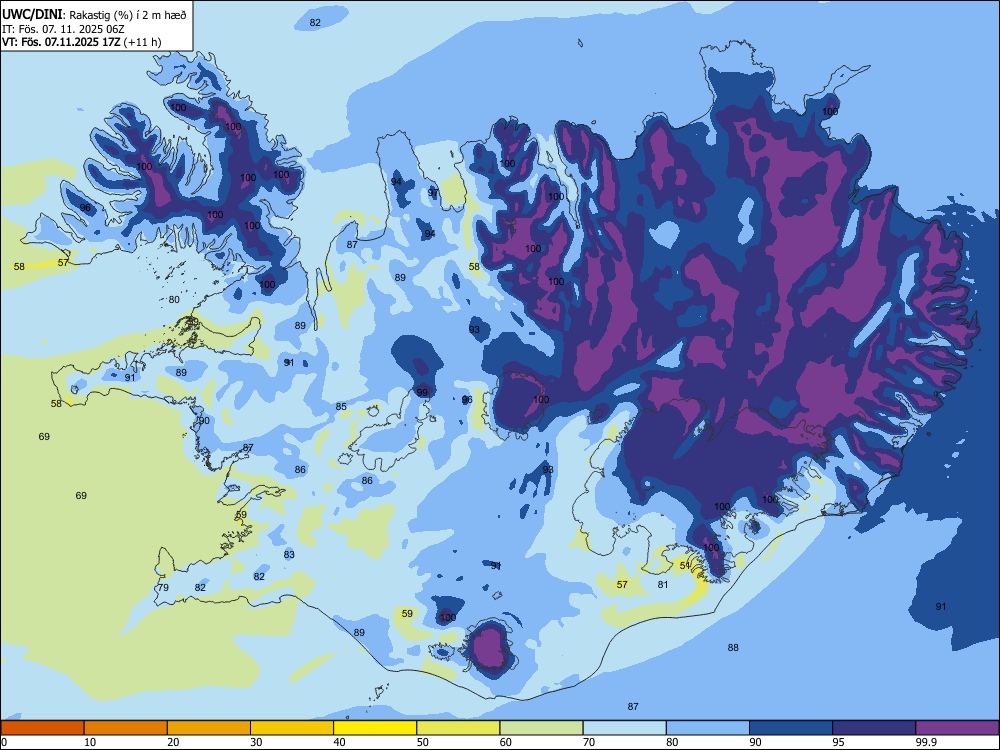Click the '50' legend scale label
Viewport: 1000px width, 750px height.
422,742
